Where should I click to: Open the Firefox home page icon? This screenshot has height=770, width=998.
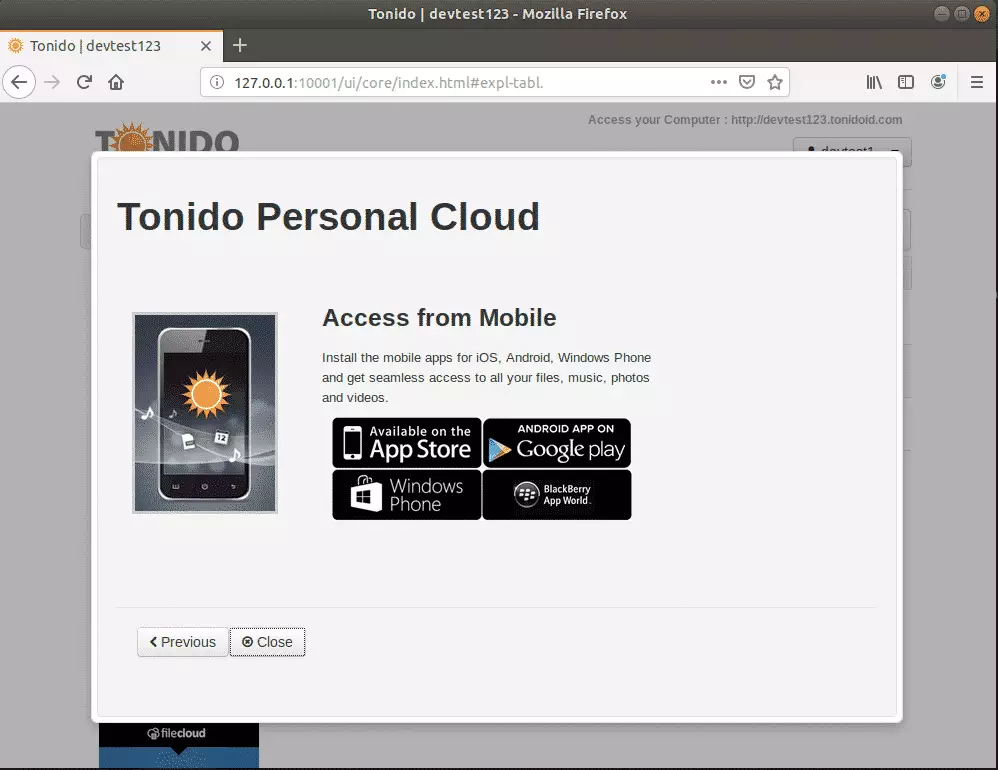(116, 82)
